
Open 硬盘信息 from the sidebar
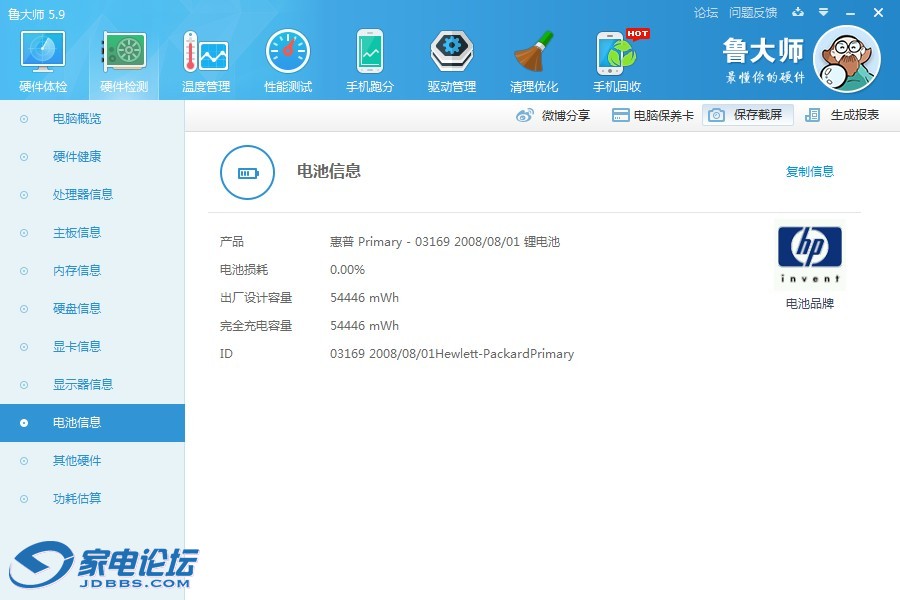[77, 309]
